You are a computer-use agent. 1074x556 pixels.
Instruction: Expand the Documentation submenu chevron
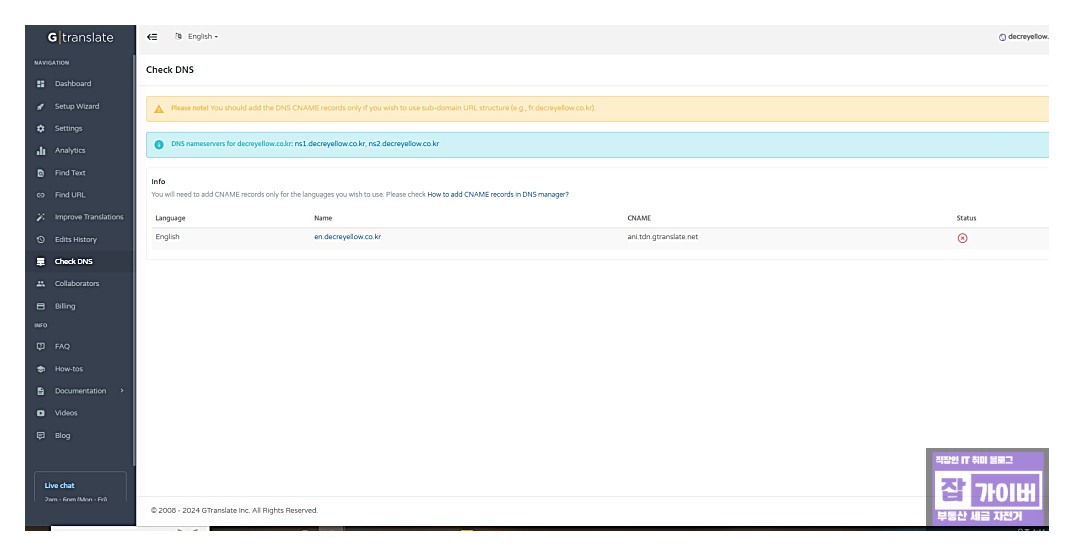[122, 391]
